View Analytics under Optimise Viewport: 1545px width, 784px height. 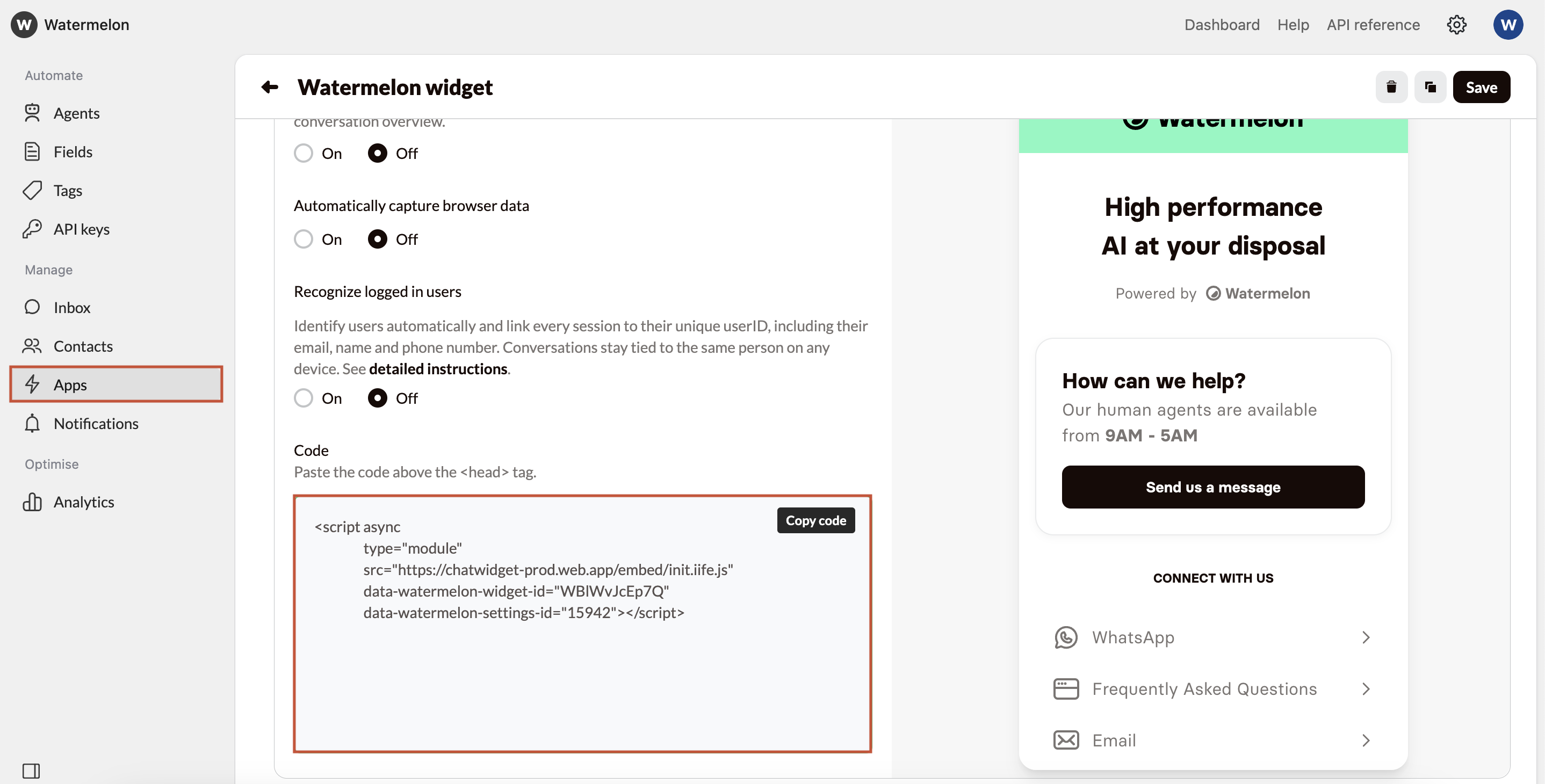point(83,502)
